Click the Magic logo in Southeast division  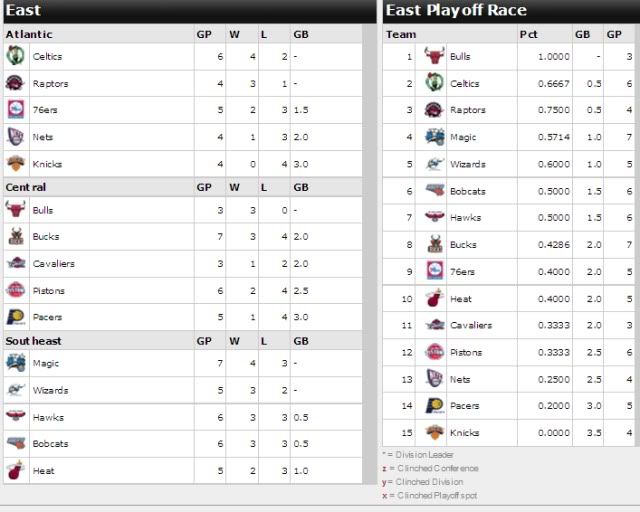pyautogui.click(x=16, y=363)
